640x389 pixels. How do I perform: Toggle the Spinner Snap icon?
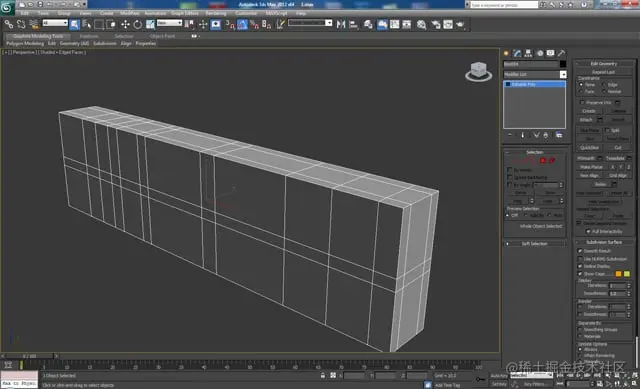click(x=267, y=25)
